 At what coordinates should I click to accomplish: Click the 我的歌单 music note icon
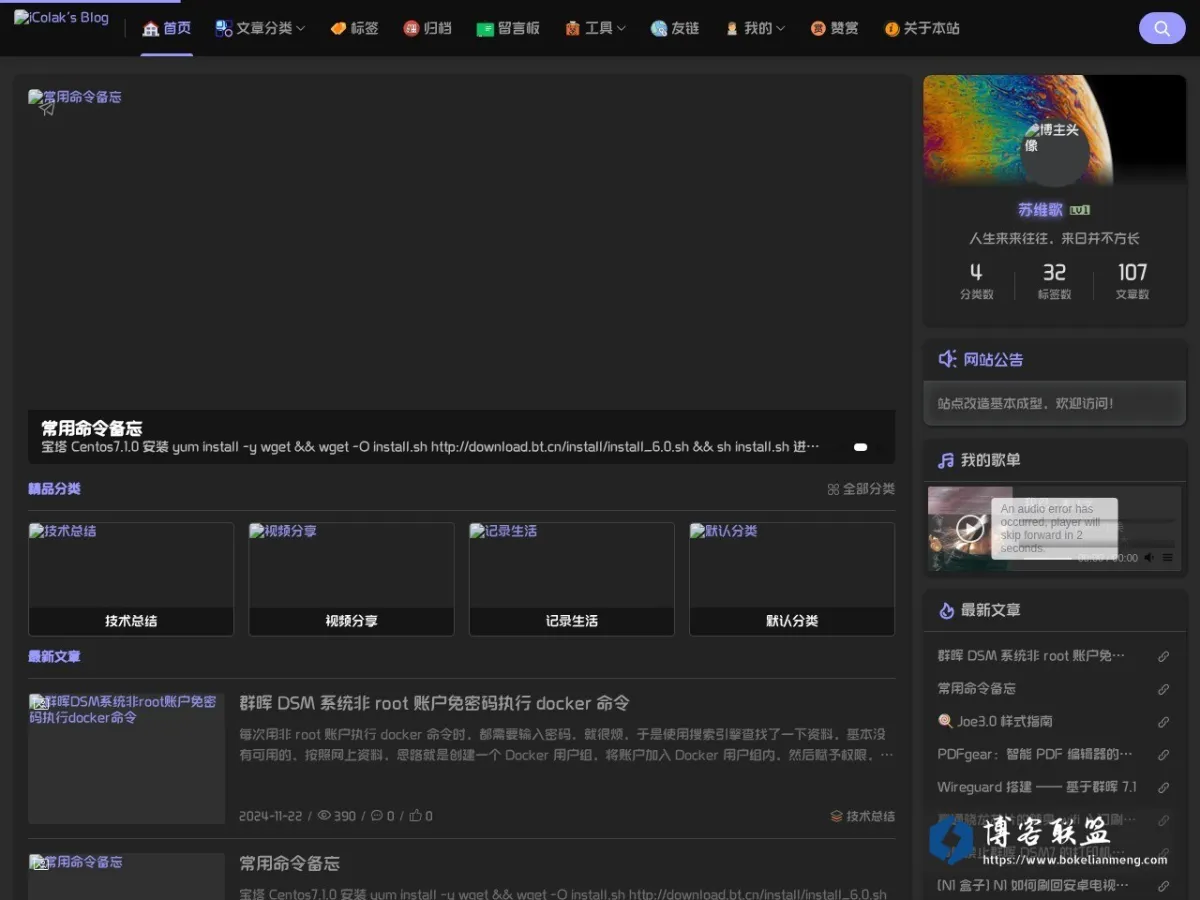point(946,460)
